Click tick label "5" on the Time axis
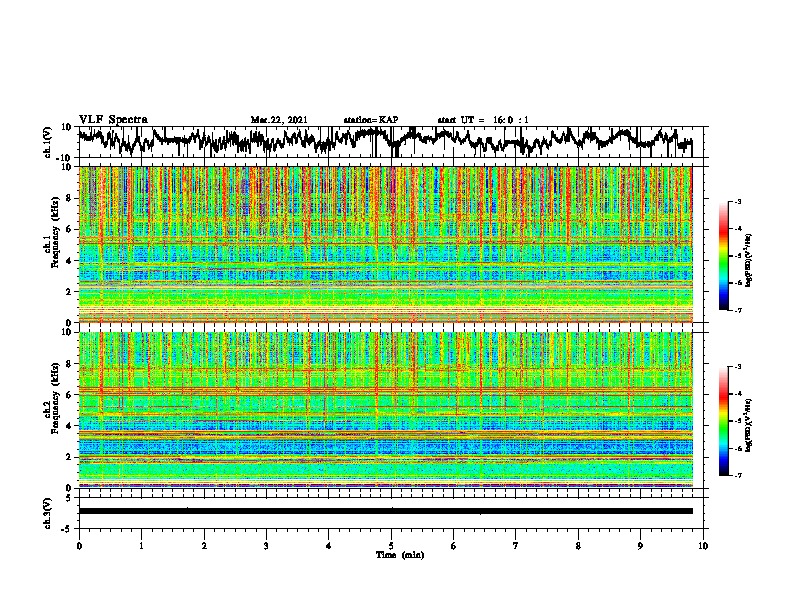This screenshot has height=612, width=792. pyautogui.click(x=391, y=546)
